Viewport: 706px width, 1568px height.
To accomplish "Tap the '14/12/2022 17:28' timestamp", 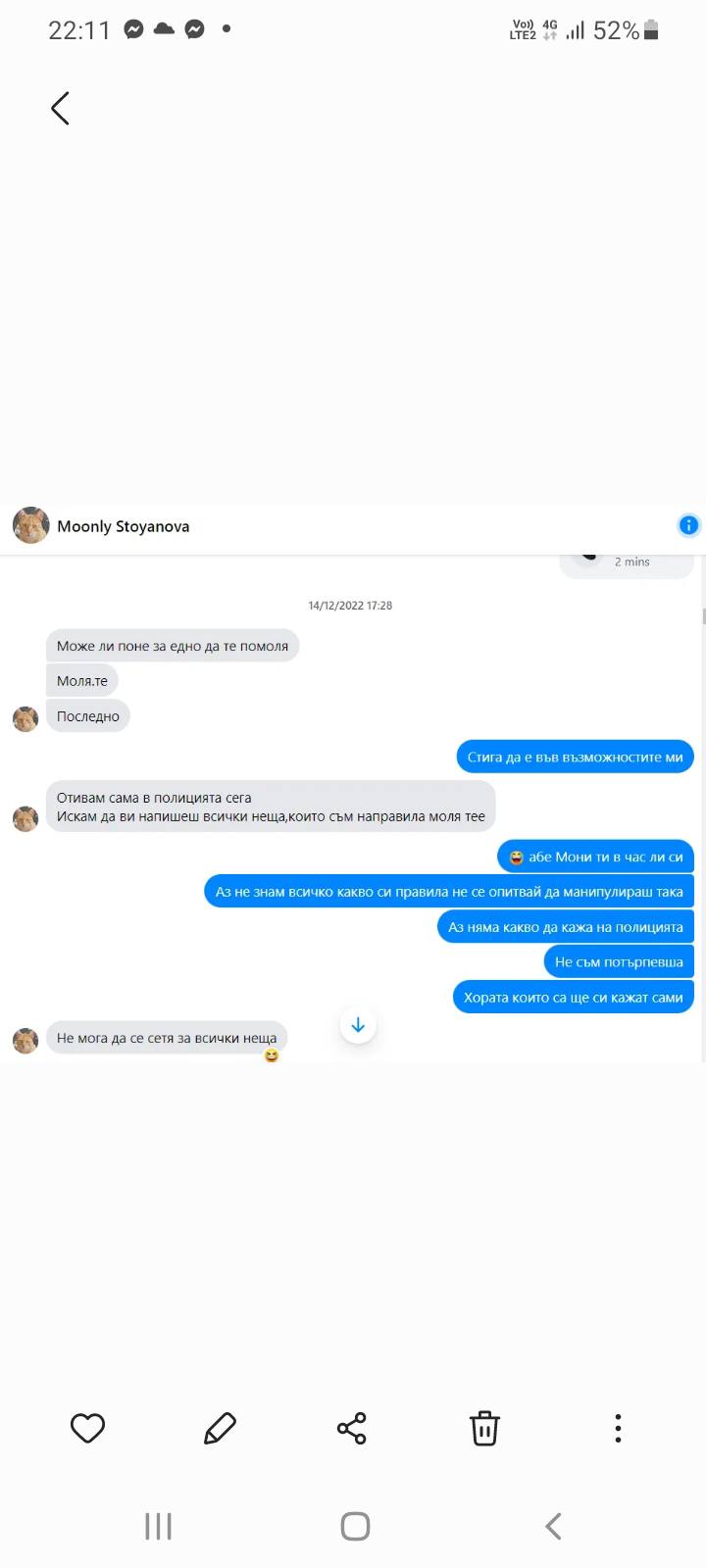I will pyautogui.click(x=350, y=606).
